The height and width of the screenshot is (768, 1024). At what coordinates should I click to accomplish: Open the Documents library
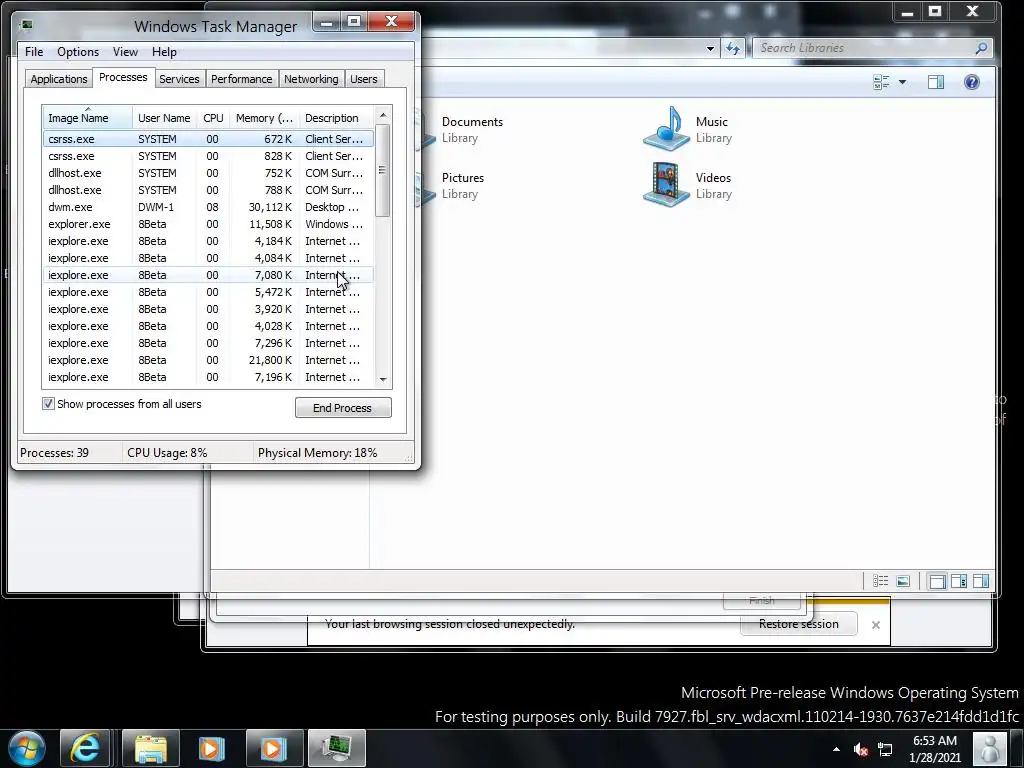tap(472, 129)
